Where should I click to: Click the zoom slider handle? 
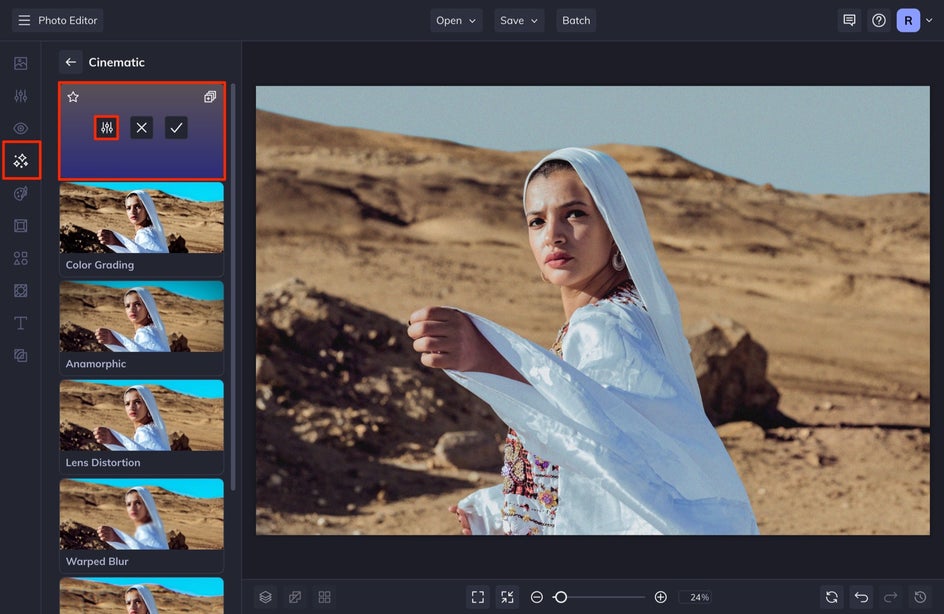[560, 597]
